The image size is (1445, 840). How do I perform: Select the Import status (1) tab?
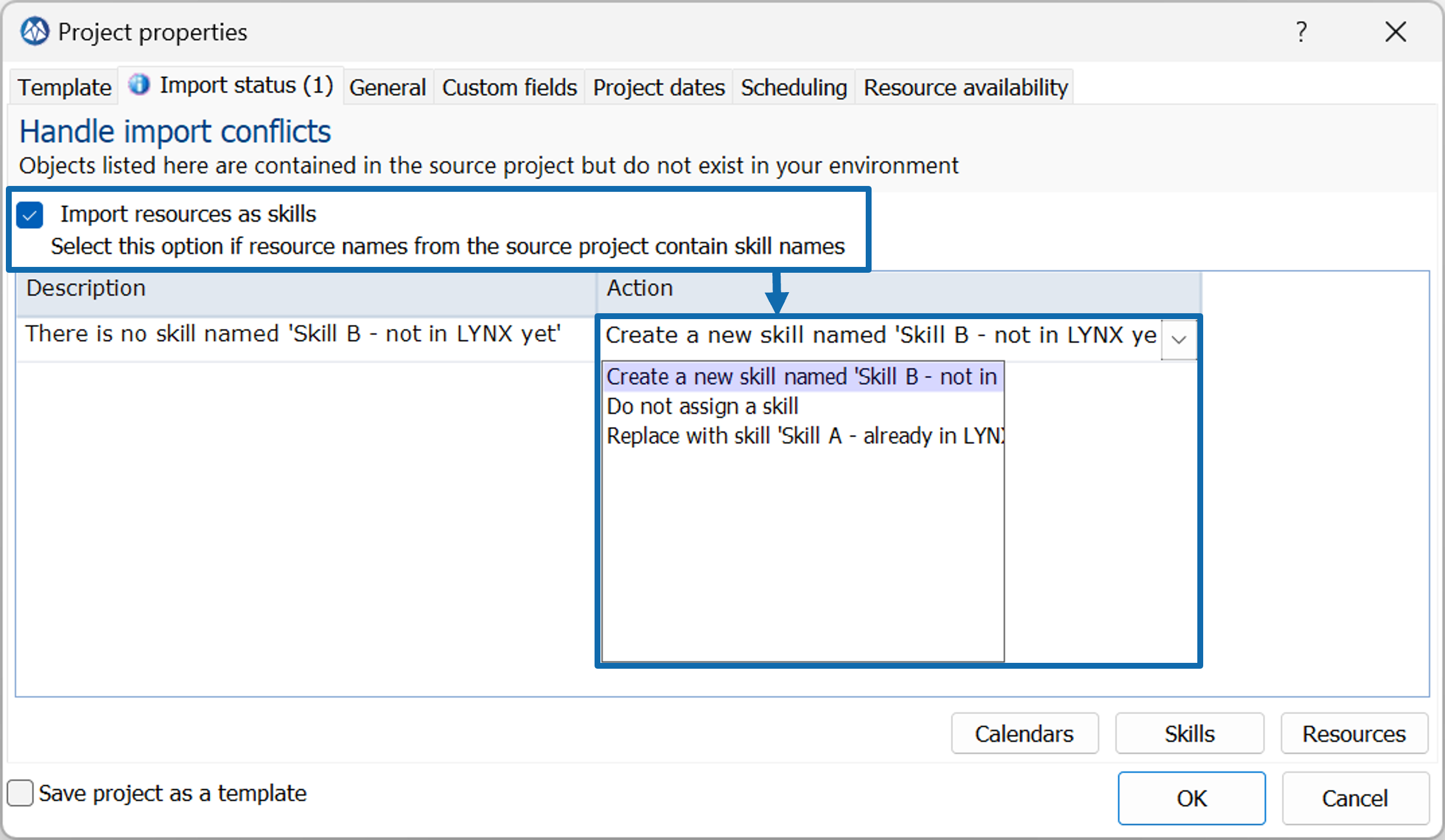231,86
